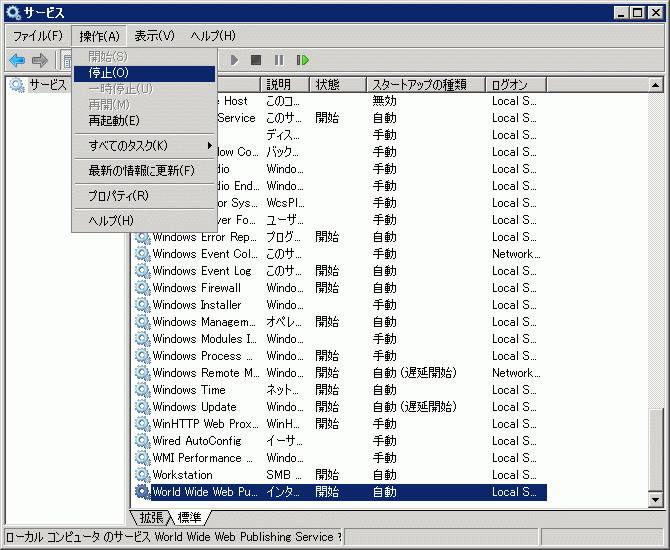Click gear icon of World Wide Web Pu... row
The width and height of the screenshot is (670, 550).
click(142, 492)
